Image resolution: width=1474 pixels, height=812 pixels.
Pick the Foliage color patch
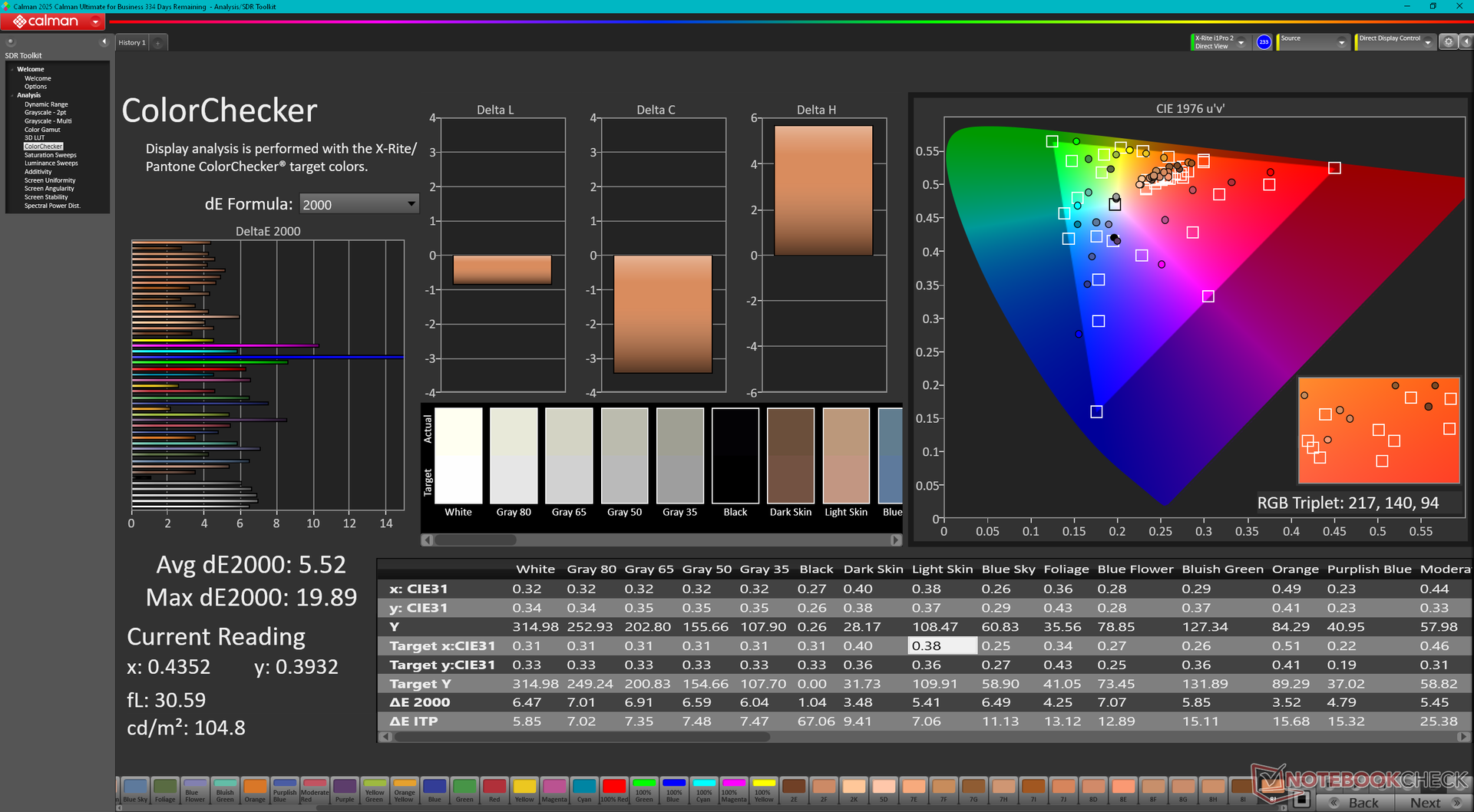click(165, 790)
